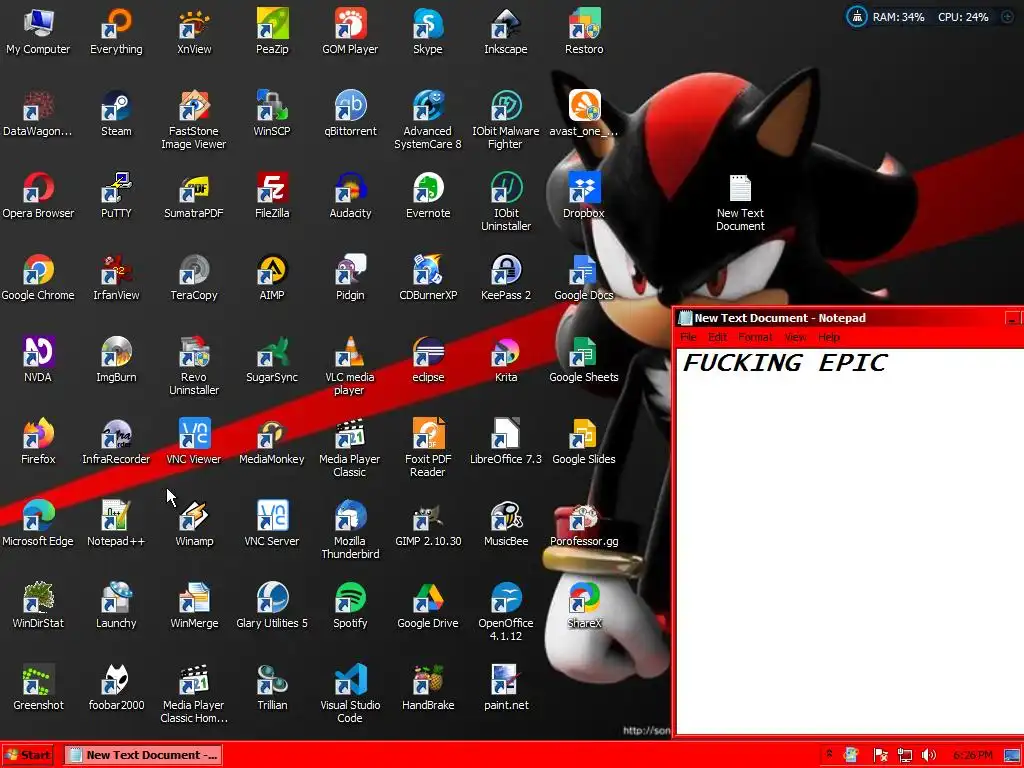Click the MusicBee shortcut icon
The height and width of the screenshot is (768, 1024).
(505, 524)
